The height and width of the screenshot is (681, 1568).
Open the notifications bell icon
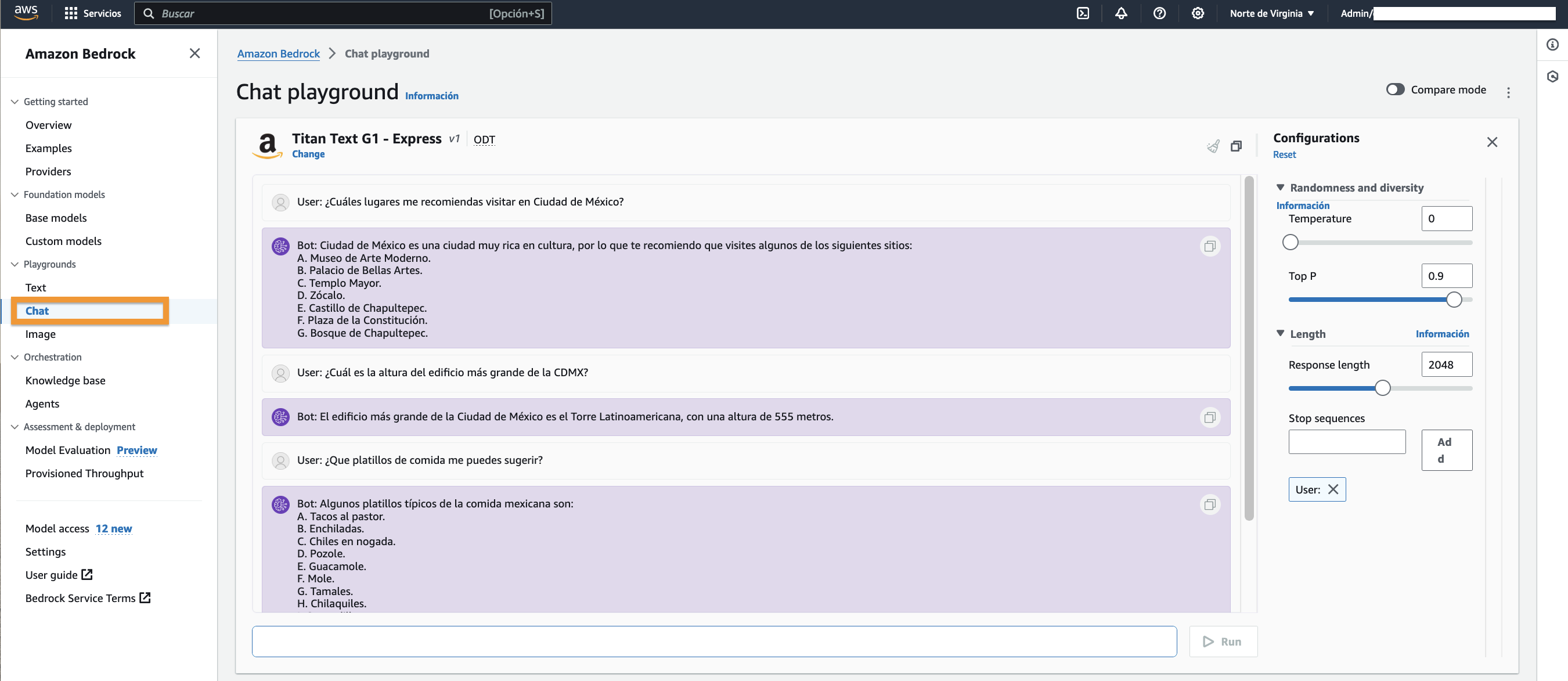pos(1120,13)
